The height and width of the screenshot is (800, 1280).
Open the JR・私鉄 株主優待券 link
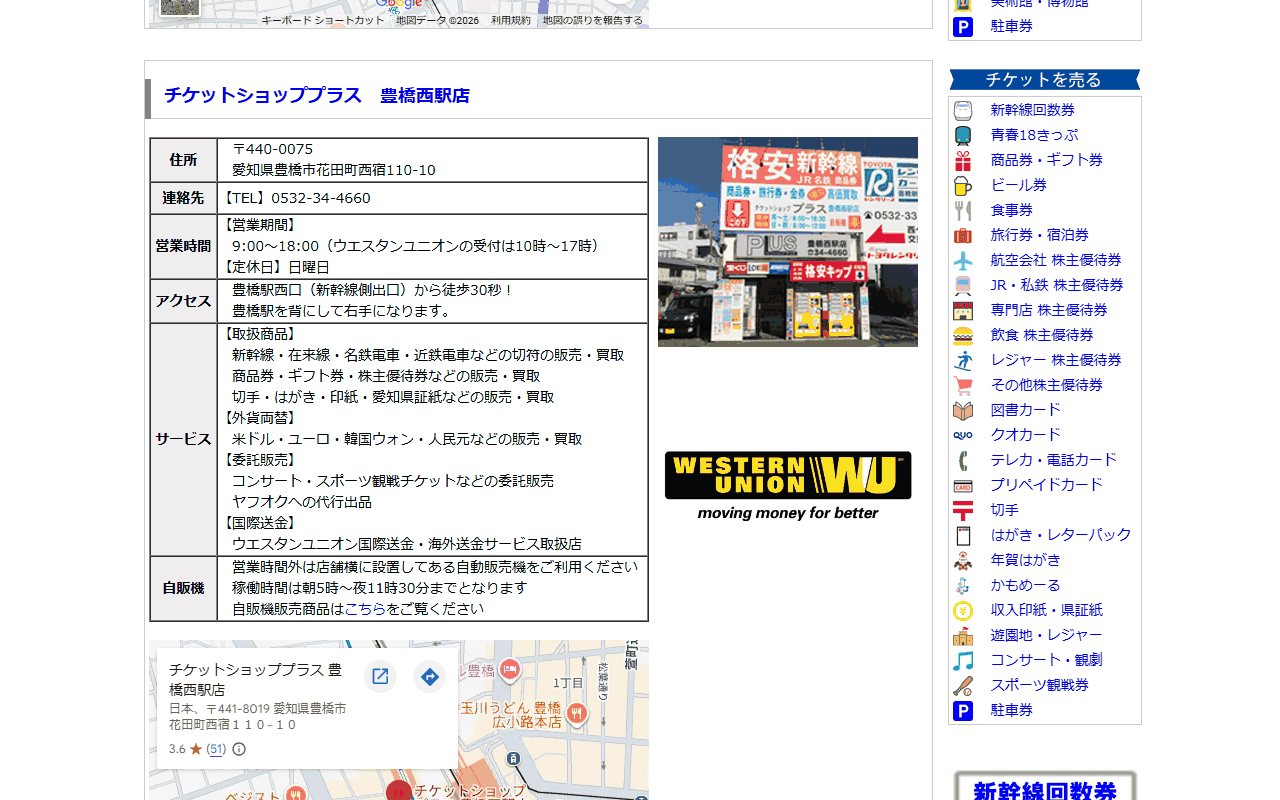click(x=1057, y=285)
